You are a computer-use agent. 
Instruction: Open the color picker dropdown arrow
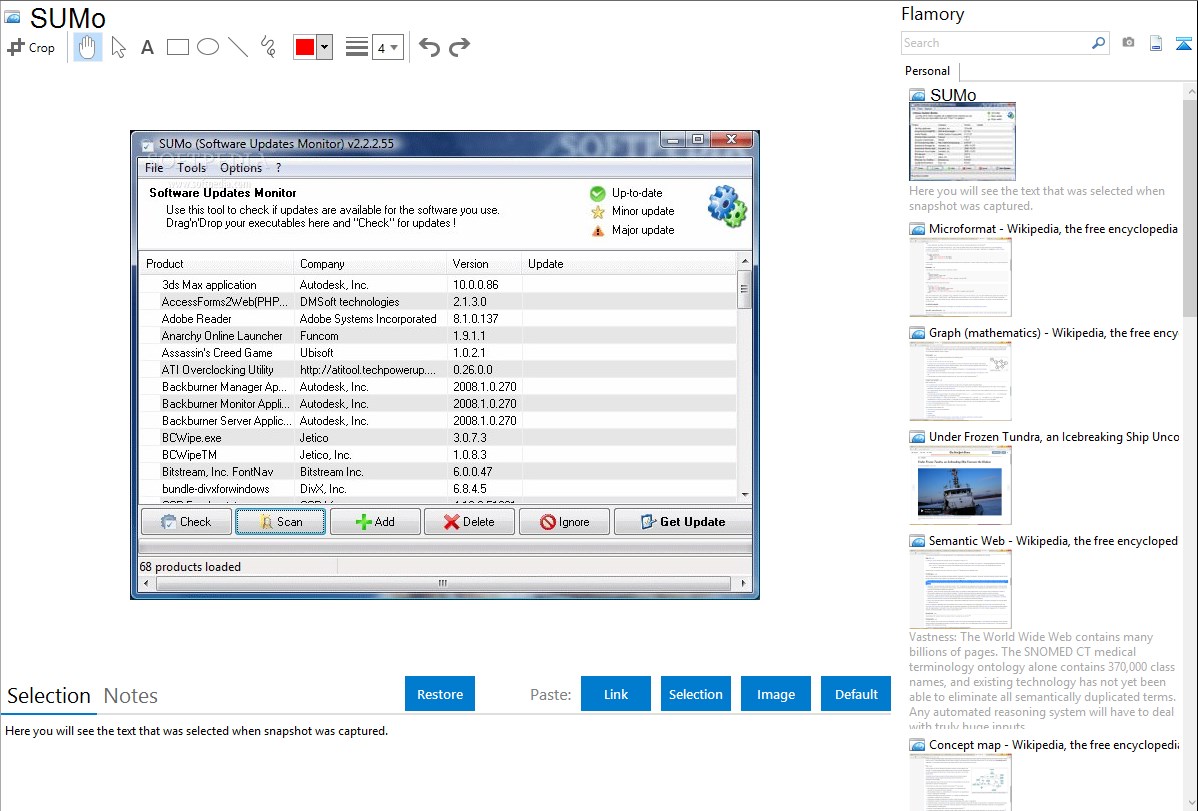click(x=324, y=47)
